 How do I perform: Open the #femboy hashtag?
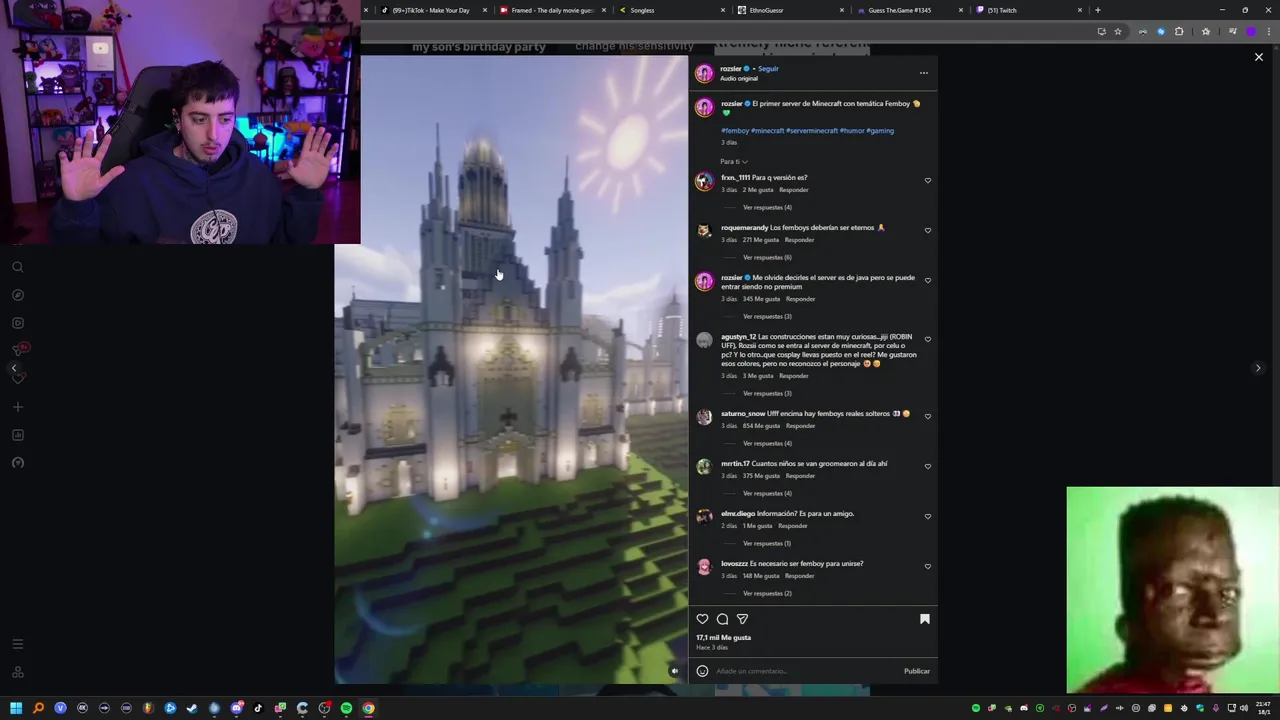click(x=735, y=131)
